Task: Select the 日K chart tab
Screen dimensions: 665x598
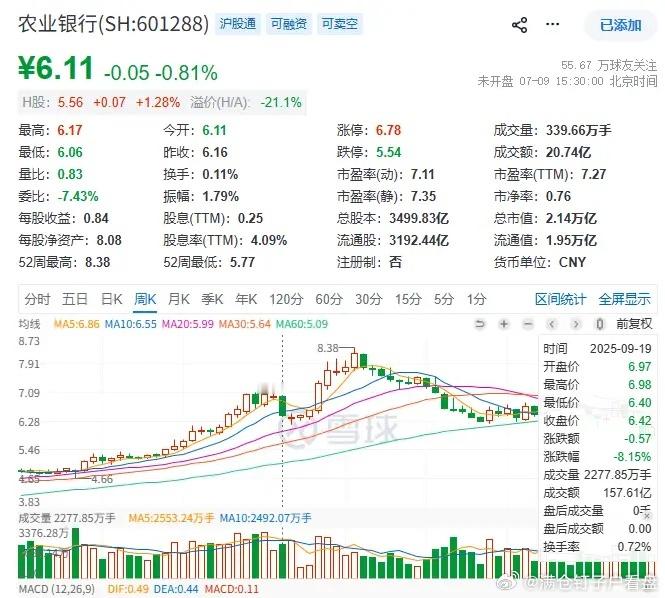Action: click(x=112, y=299)
